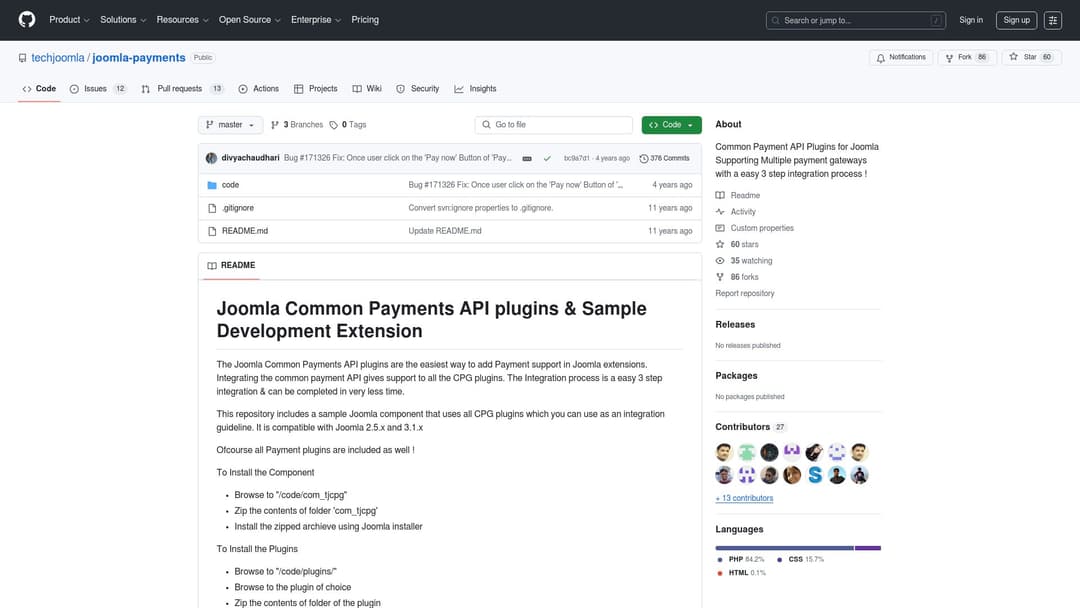Open the Pricing page
The height and width of the screenshot is (608, 1080).
coord(365,20)
